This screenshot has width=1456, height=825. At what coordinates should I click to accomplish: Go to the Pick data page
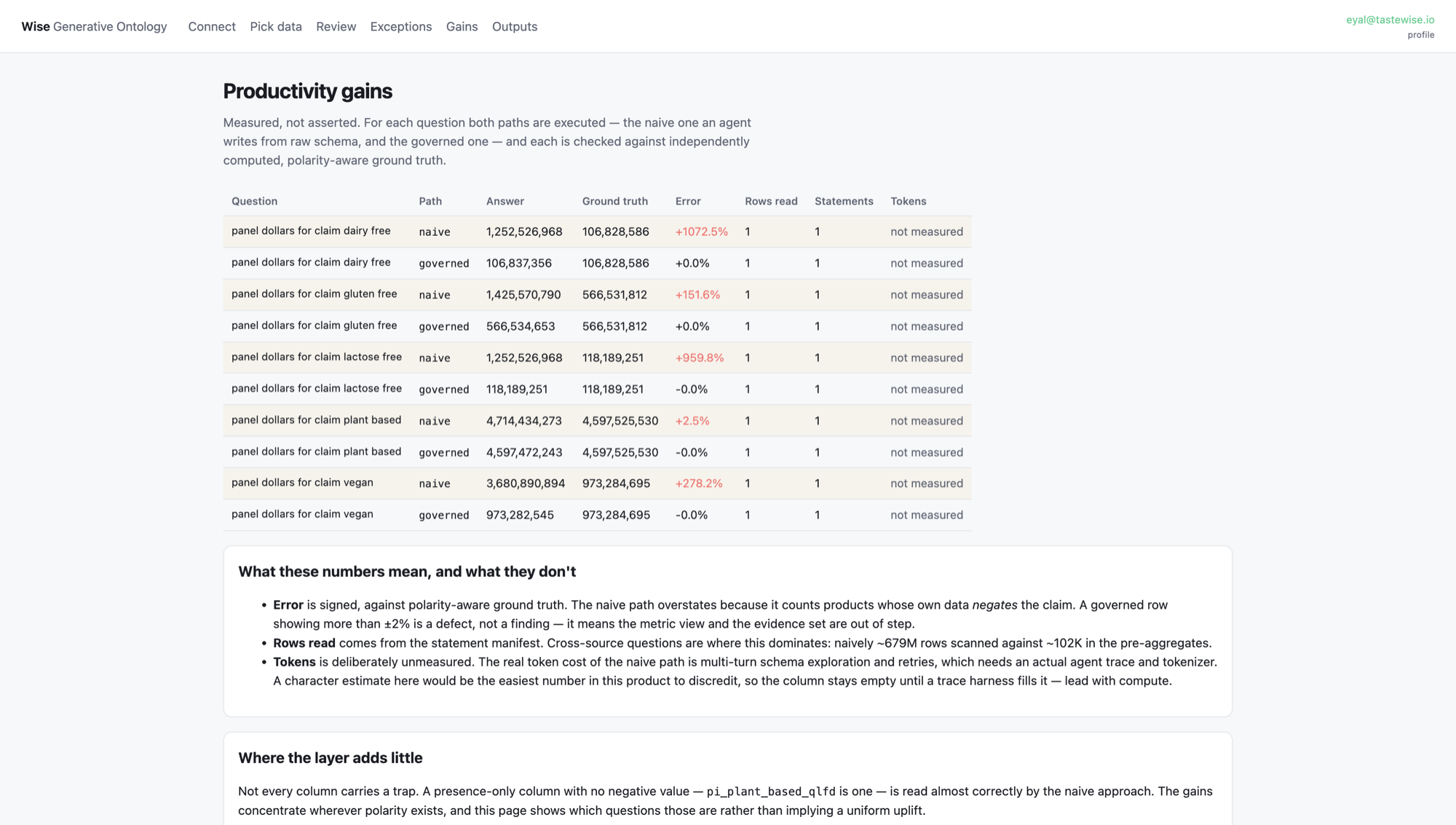pyautogui.click(x=276, y=26)
